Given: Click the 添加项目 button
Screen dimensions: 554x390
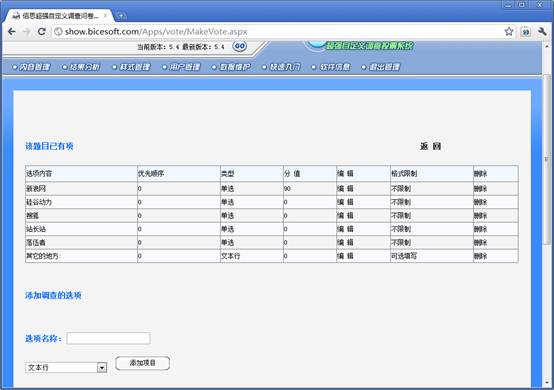Looking at the screenshot, I should click(x=143, y=363).
